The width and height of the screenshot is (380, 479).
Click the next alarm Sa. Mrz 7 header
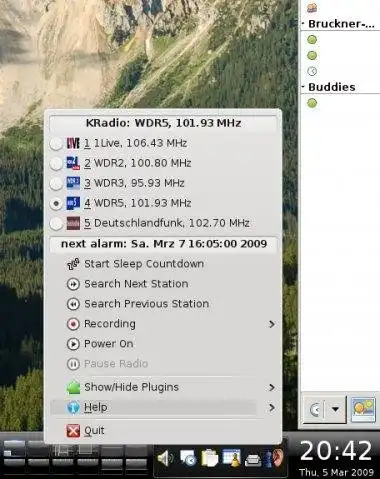click(x=164, y=244)
